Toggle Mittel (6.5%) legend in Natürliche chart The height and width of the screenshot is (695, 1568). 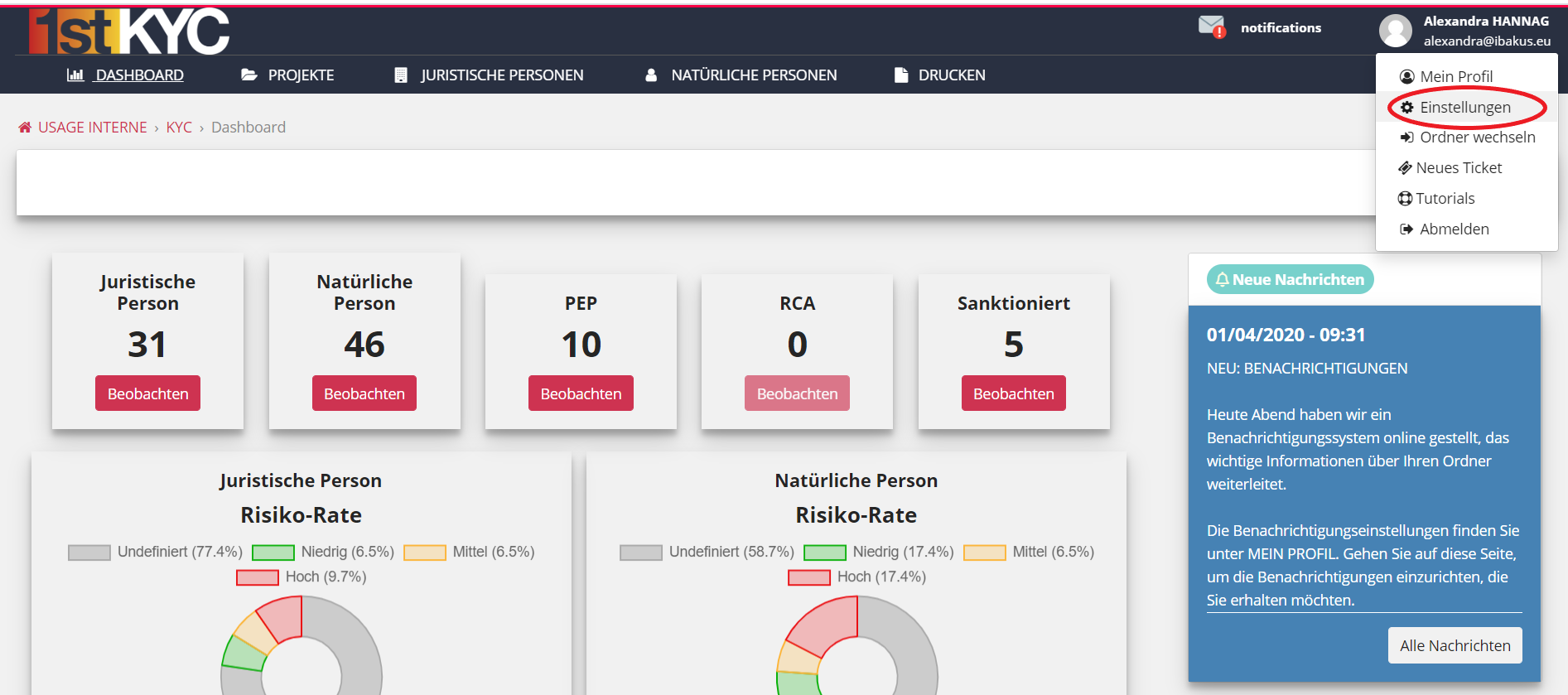(985, 553)
